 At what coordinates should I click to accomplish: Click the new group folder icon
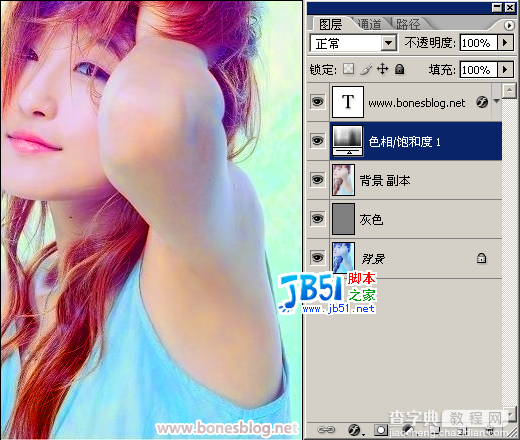(434, 430)
